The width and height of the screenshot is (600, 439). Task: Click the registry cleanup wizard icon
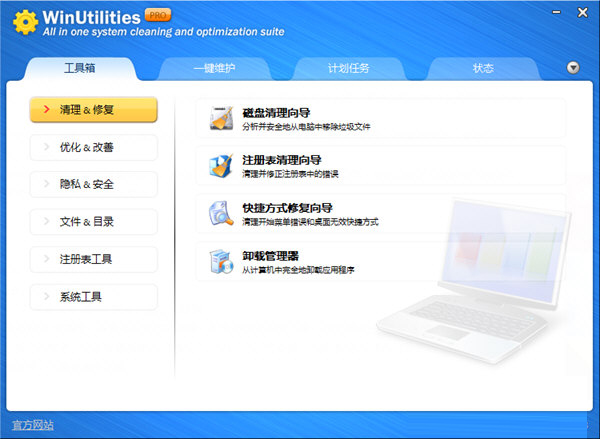pos(220,165)
